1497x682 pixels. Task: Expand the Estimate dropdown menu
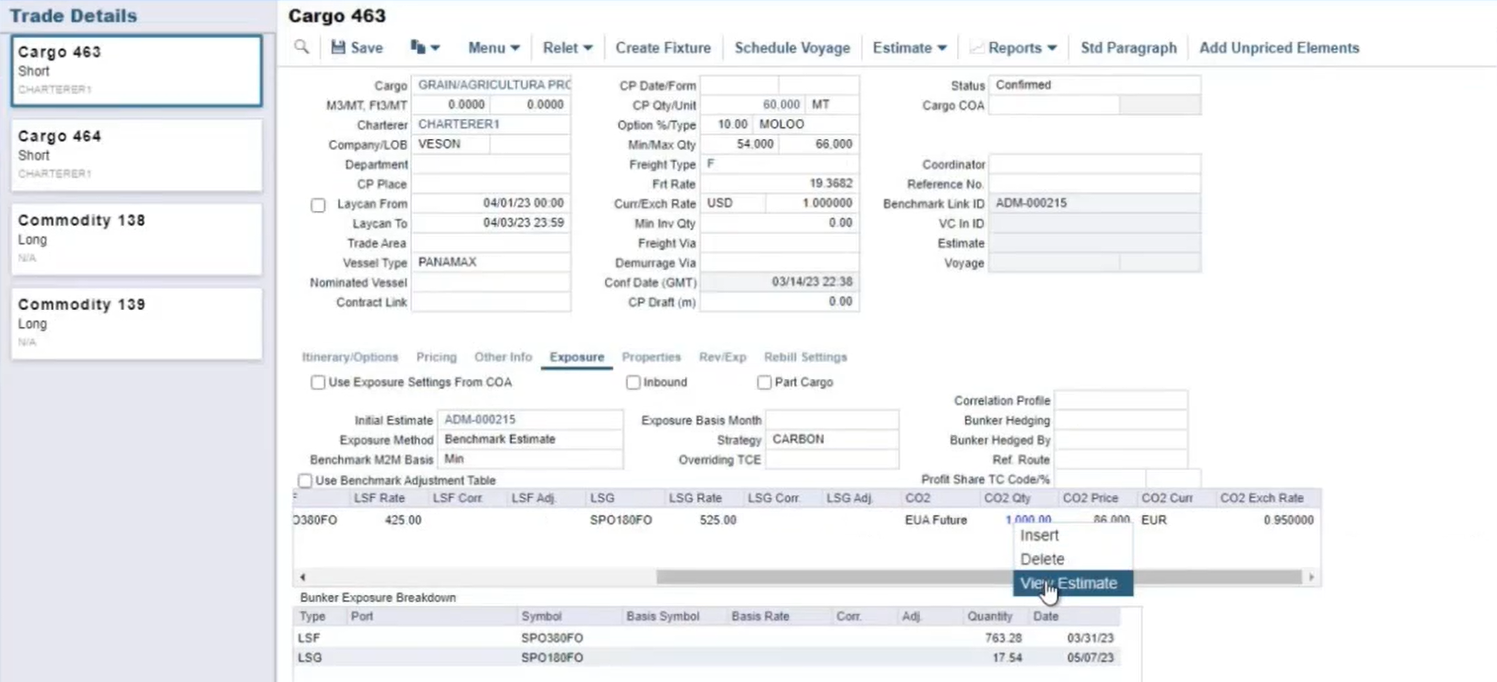(x=909, y=48)
